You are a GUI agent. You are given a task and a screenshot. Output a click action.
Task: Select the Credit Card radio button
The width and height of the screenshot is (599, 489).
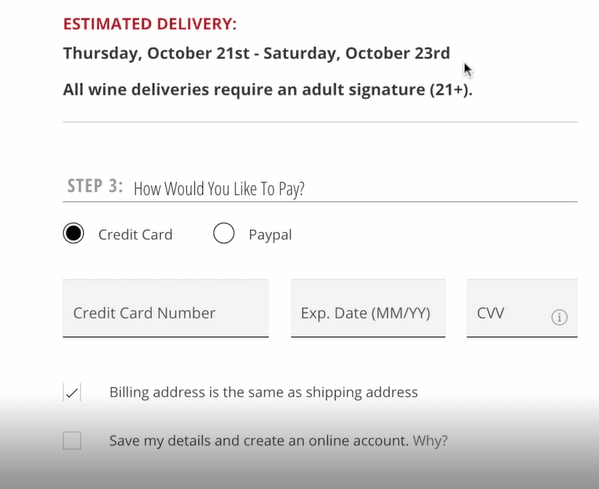tap(73, 233)
